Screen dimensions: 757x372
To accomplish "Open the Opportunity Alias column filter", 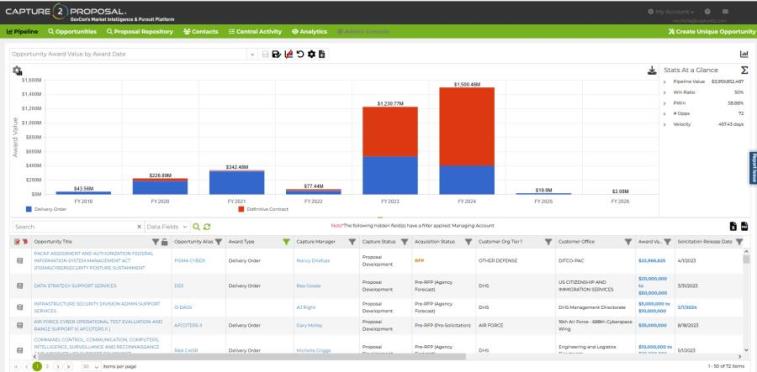I will 219,242.
